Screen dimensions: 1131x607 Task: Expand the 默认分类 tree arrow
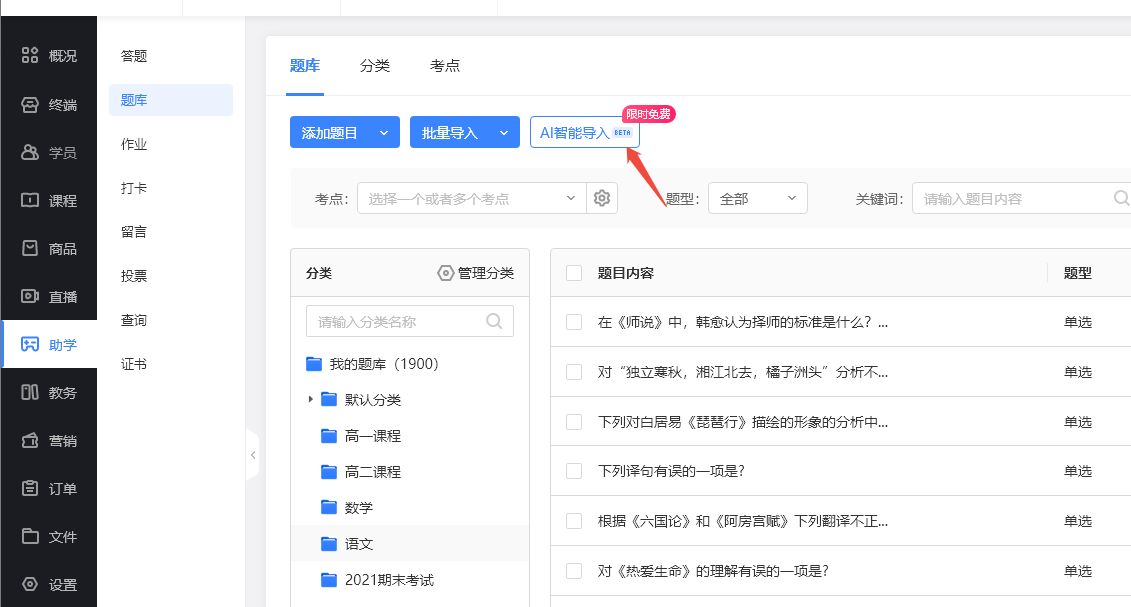pyautogui.click(x=310, y=399)
